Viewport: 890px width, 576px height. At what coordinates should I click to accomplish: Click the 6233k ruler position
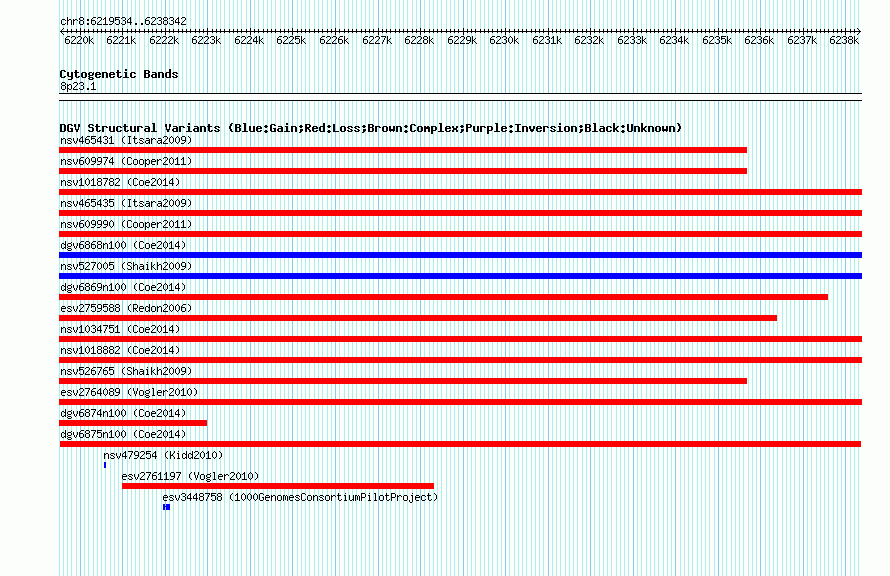(632, 40)
